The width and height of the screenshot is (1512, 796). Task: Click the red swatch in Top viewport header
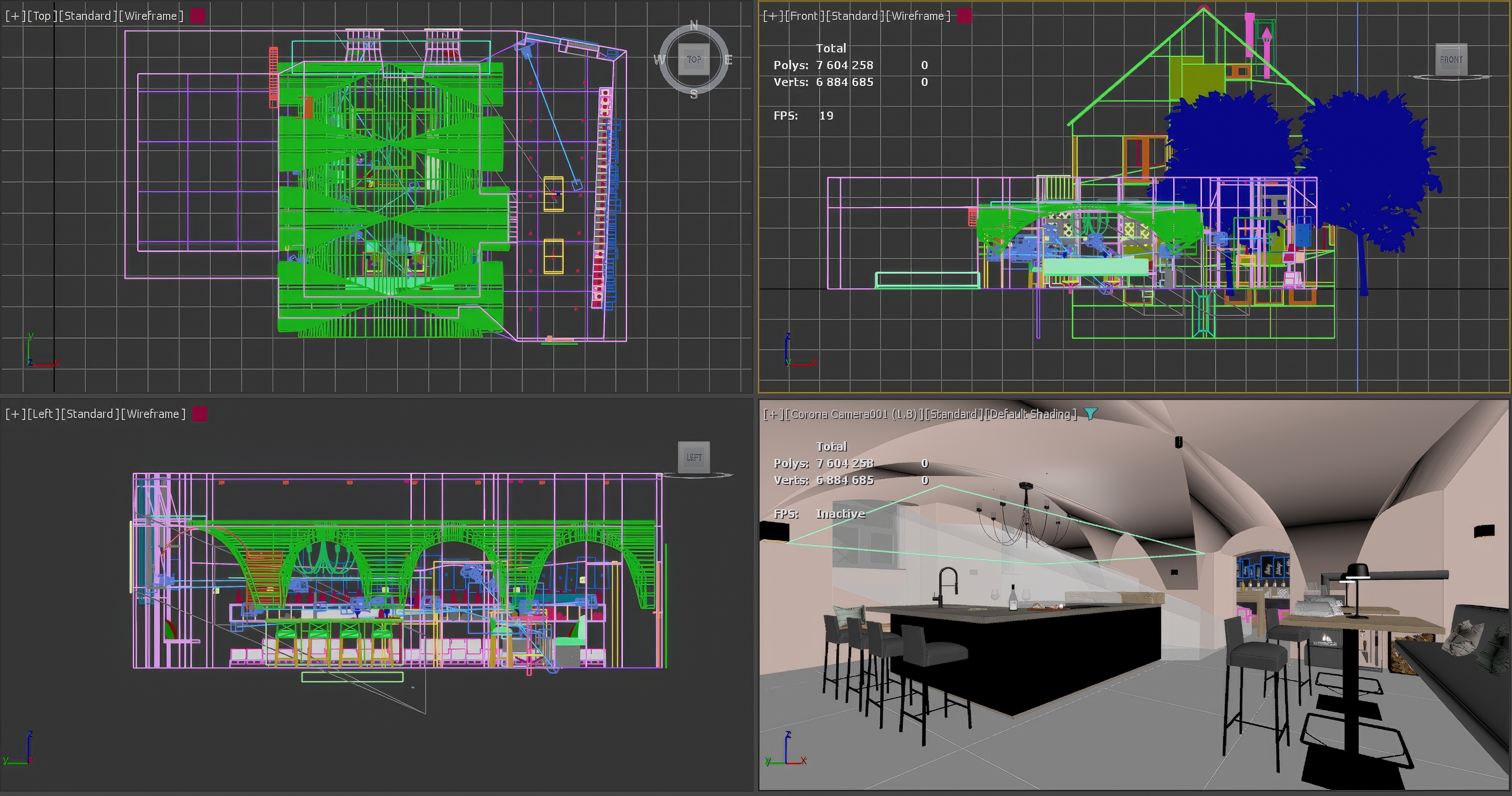198,16
